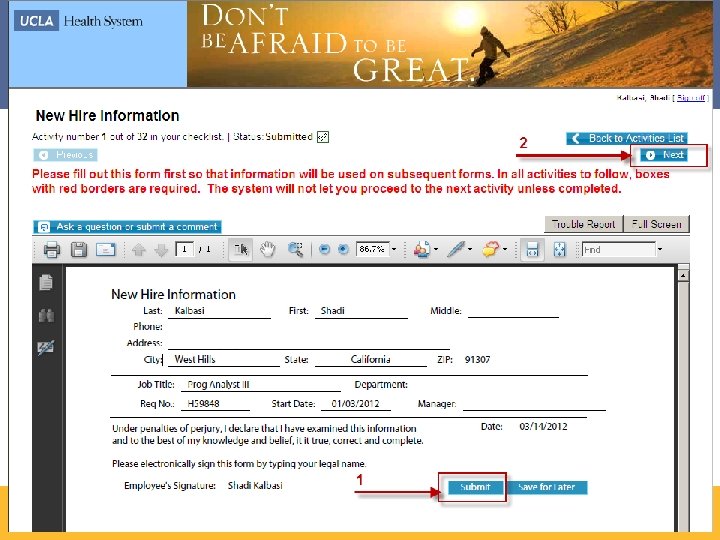Pick the marquee zoom magnifier tool
This screenshot has width=720, height=540.
click(x=295, y=249)
